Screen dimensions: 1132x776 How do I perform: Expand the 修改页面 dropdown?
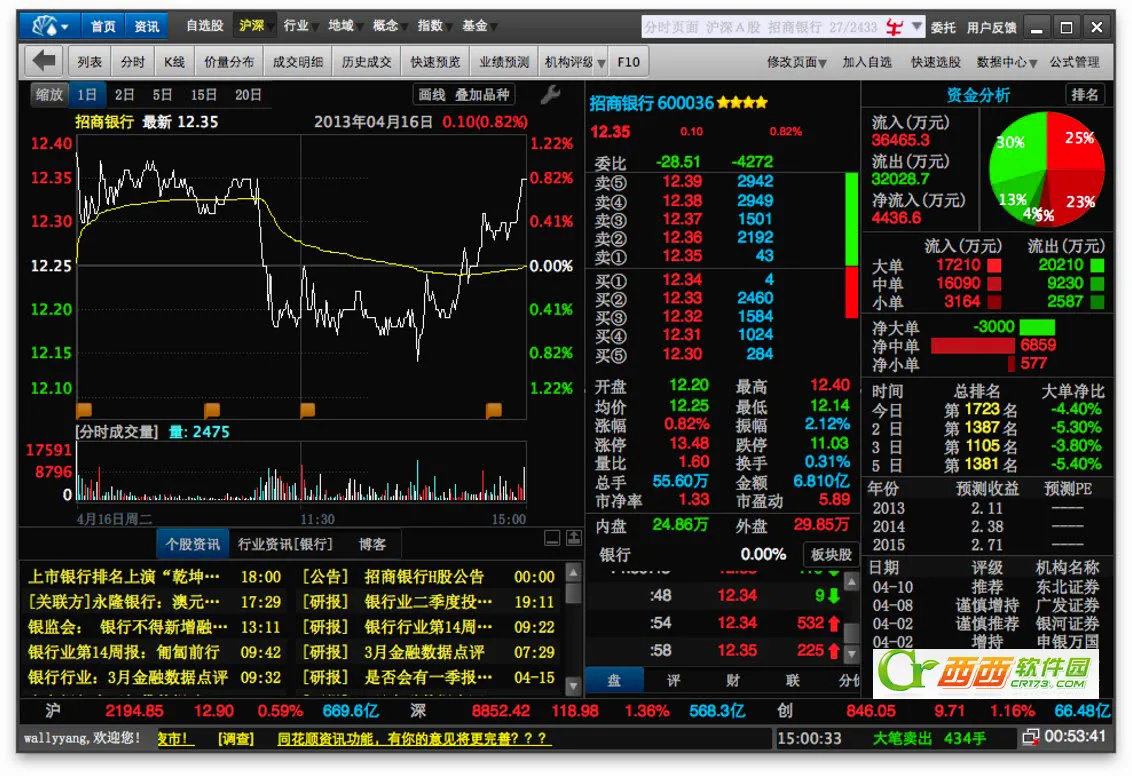pos(796,63)
